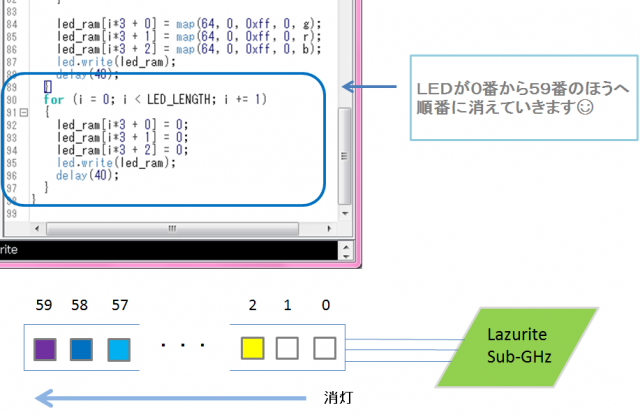Click the map(...b) assignment on line 86
Screen dimensions: 640x417
[x=189, y=49]
